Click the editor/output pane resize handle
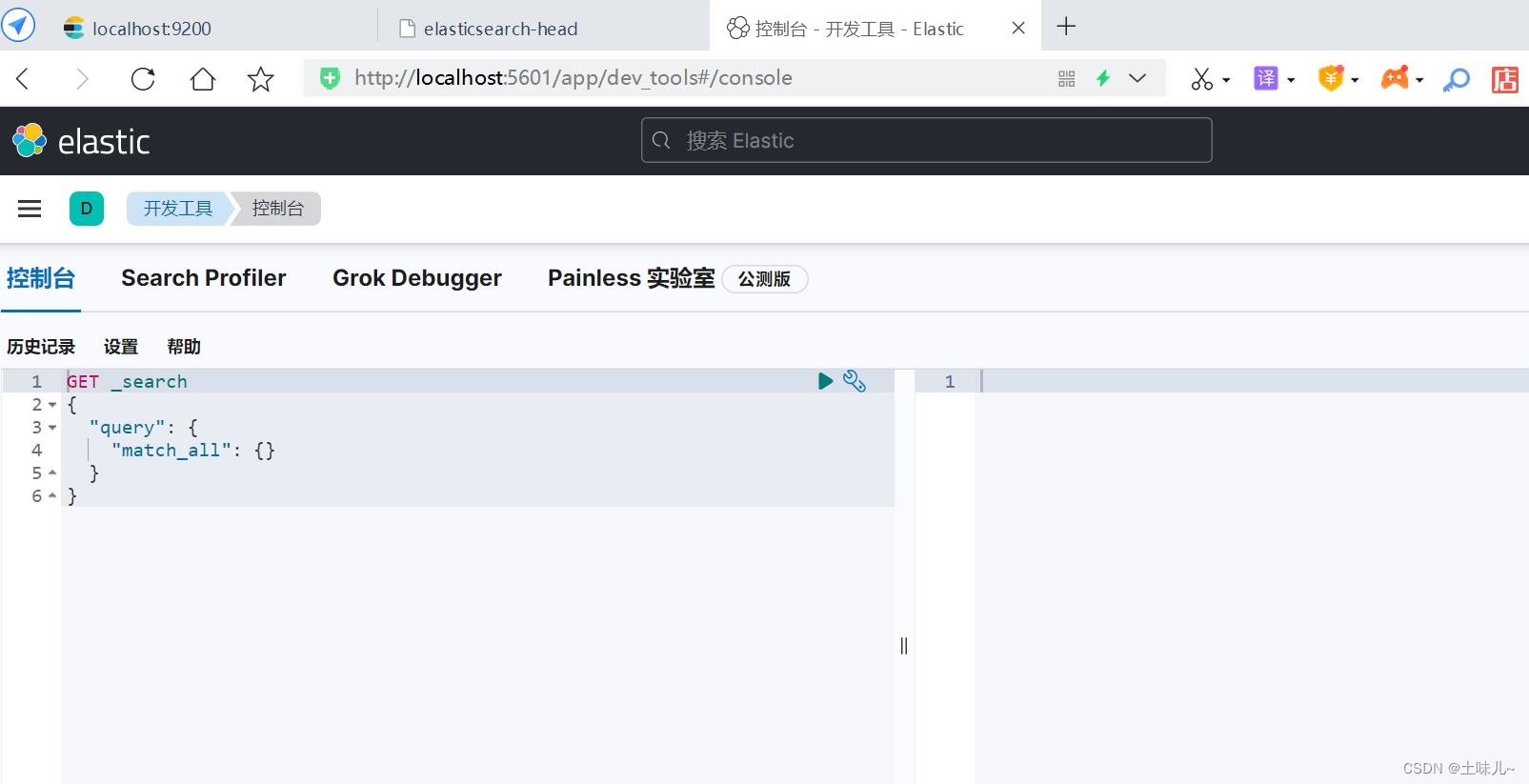The width and height of the screenshot is (1529, 784). pos(904,646)
